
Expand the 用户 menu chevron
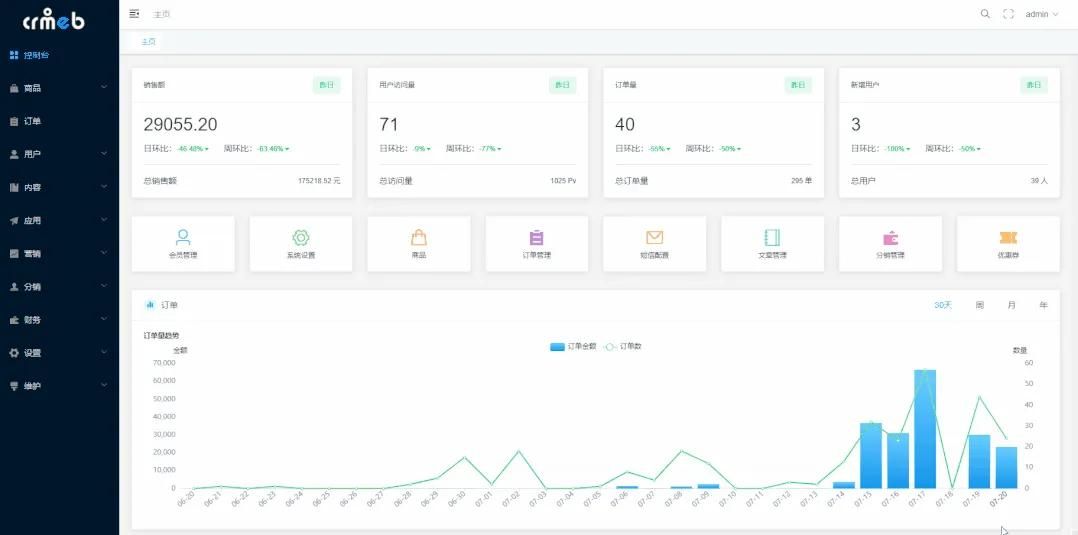(104, 153)
